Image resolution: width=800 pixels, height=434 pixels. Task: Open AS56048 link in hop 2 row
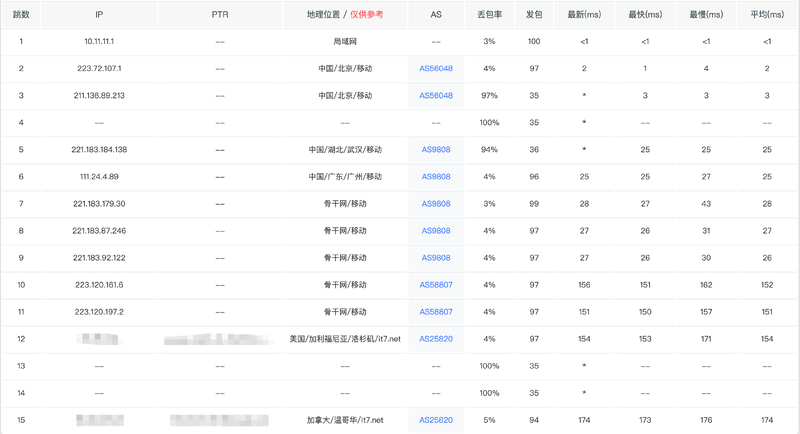(x=436, y=68)
